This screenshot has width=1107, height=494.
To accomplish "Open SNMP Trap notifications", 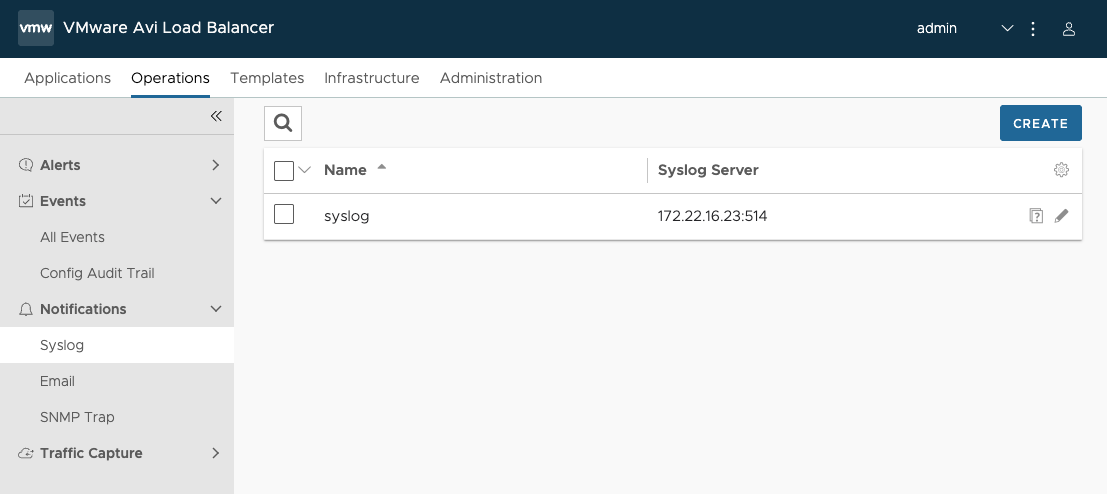I will 77,417.
